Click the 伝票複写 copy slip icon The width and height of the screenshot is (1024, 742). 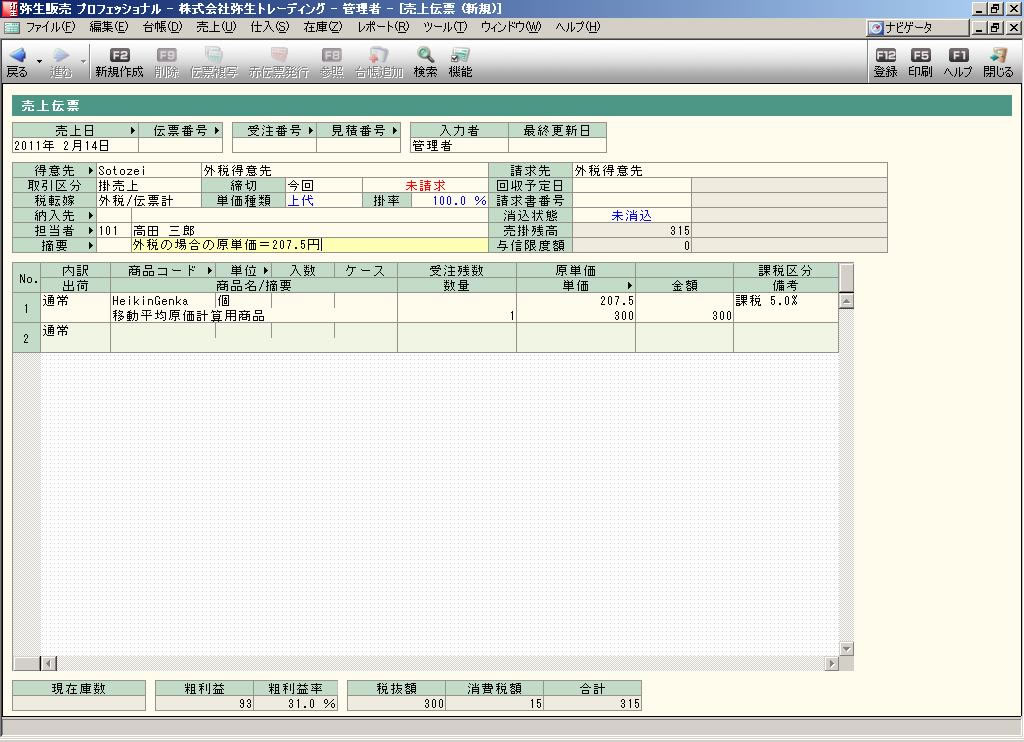214,56
